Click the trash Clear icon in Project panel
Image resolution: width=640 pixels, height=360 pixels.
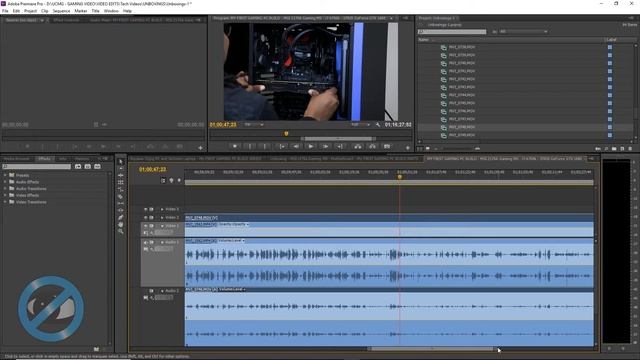[630, 149]
